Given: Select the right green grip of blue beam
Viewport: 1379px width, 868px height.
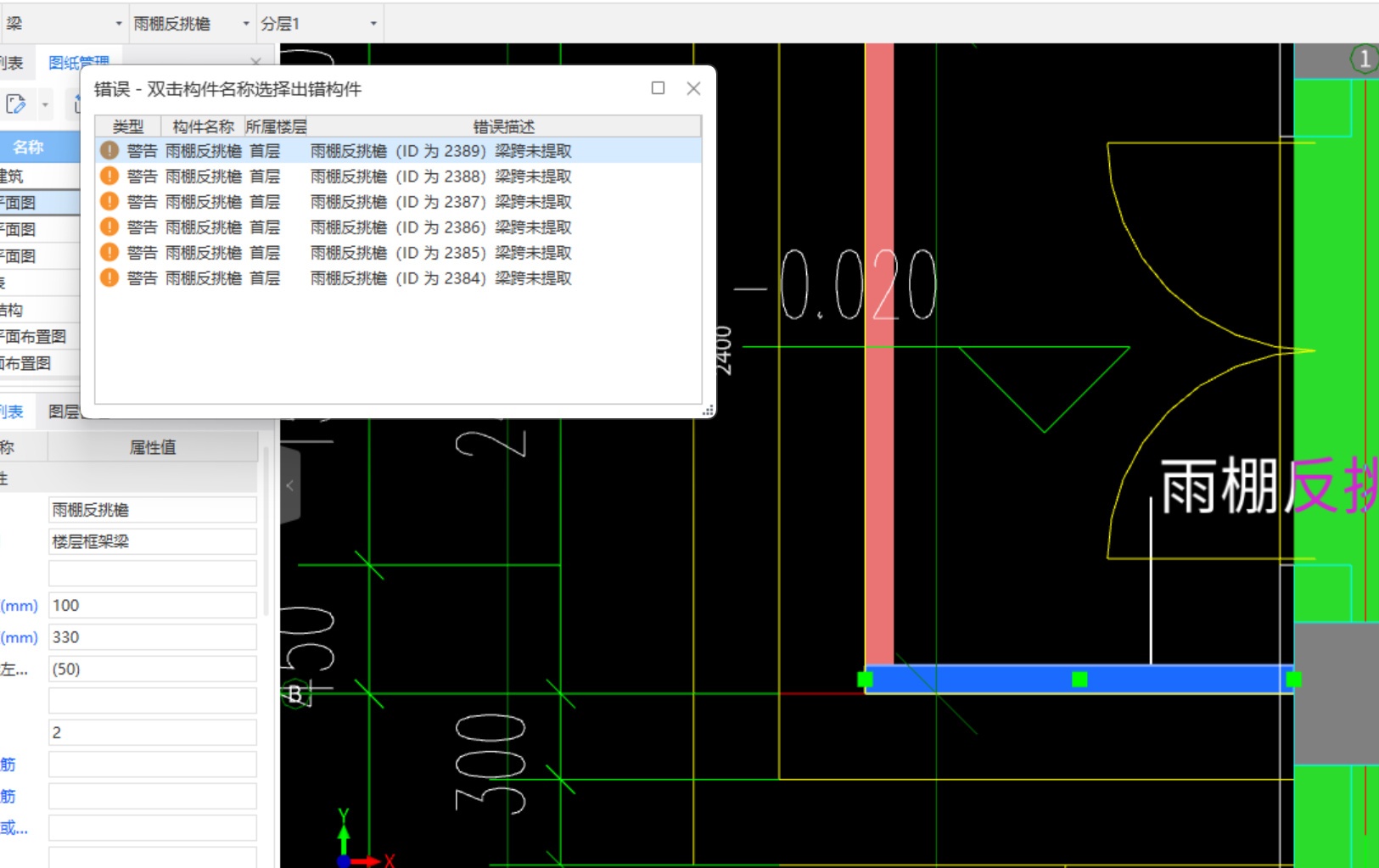Looking at the screenshot, I should (1293, 679).
